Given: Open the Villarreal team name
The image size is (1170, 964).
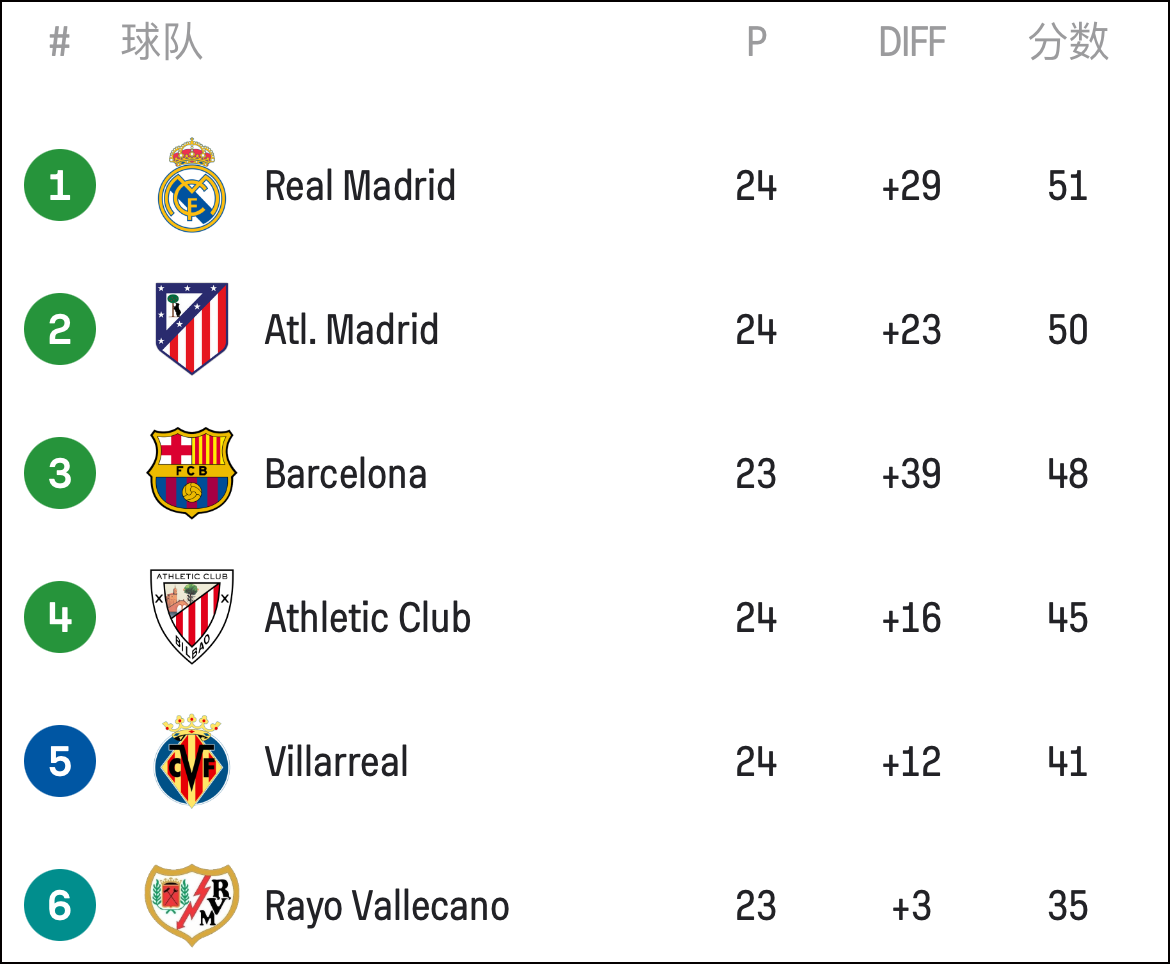Looking at the screenshot, I should 337,762.
